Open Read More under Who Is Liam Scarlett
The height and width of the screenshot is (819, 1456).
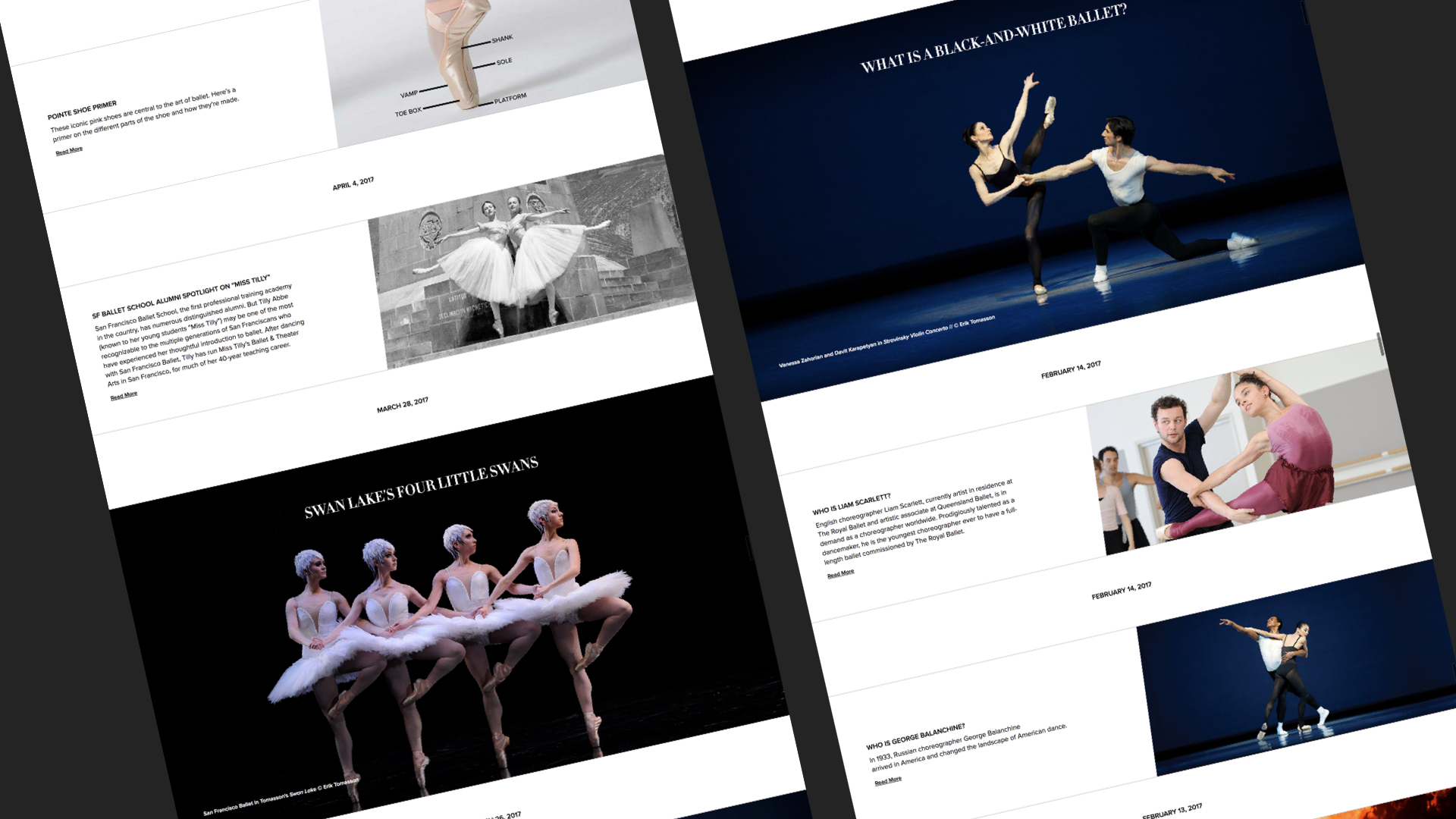coord(840,574)
